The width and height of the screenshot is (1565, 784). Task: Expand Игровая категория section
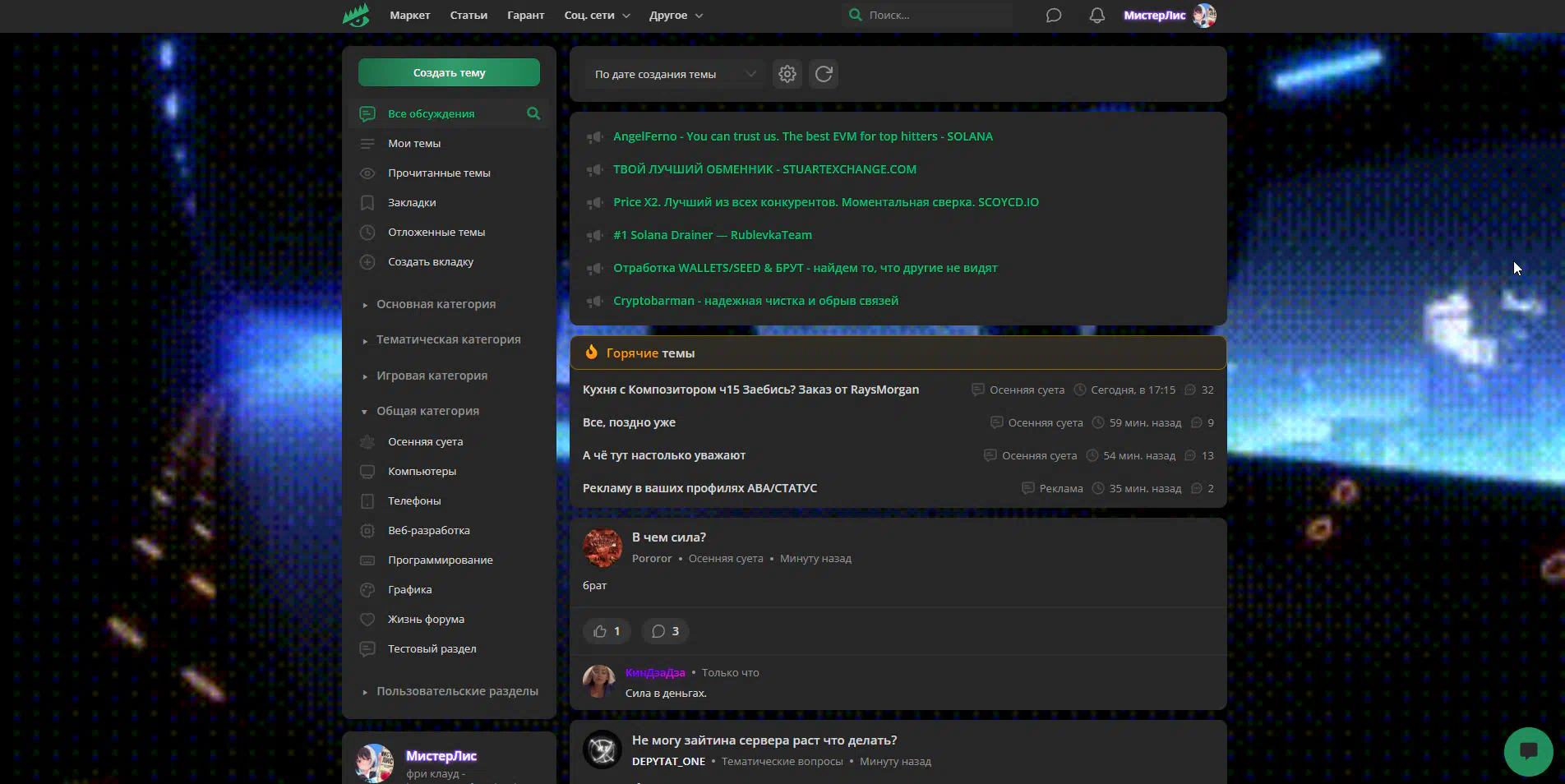pyautogui.click(x=432, y=376)
